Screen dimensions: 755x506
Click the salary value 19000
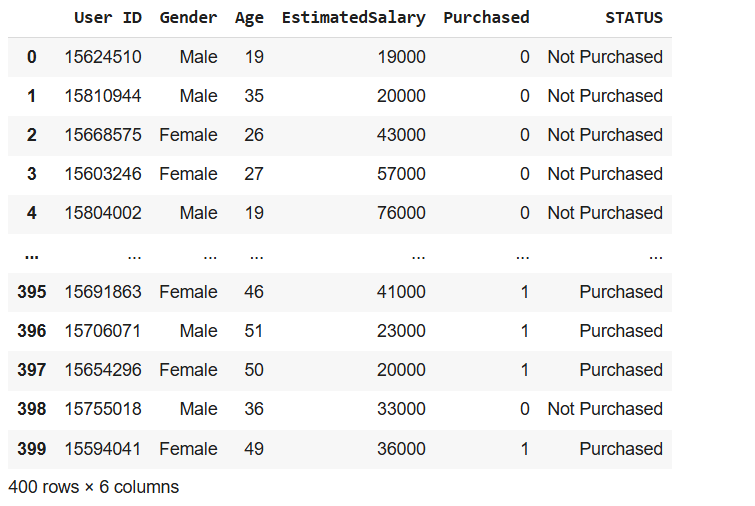400,57
